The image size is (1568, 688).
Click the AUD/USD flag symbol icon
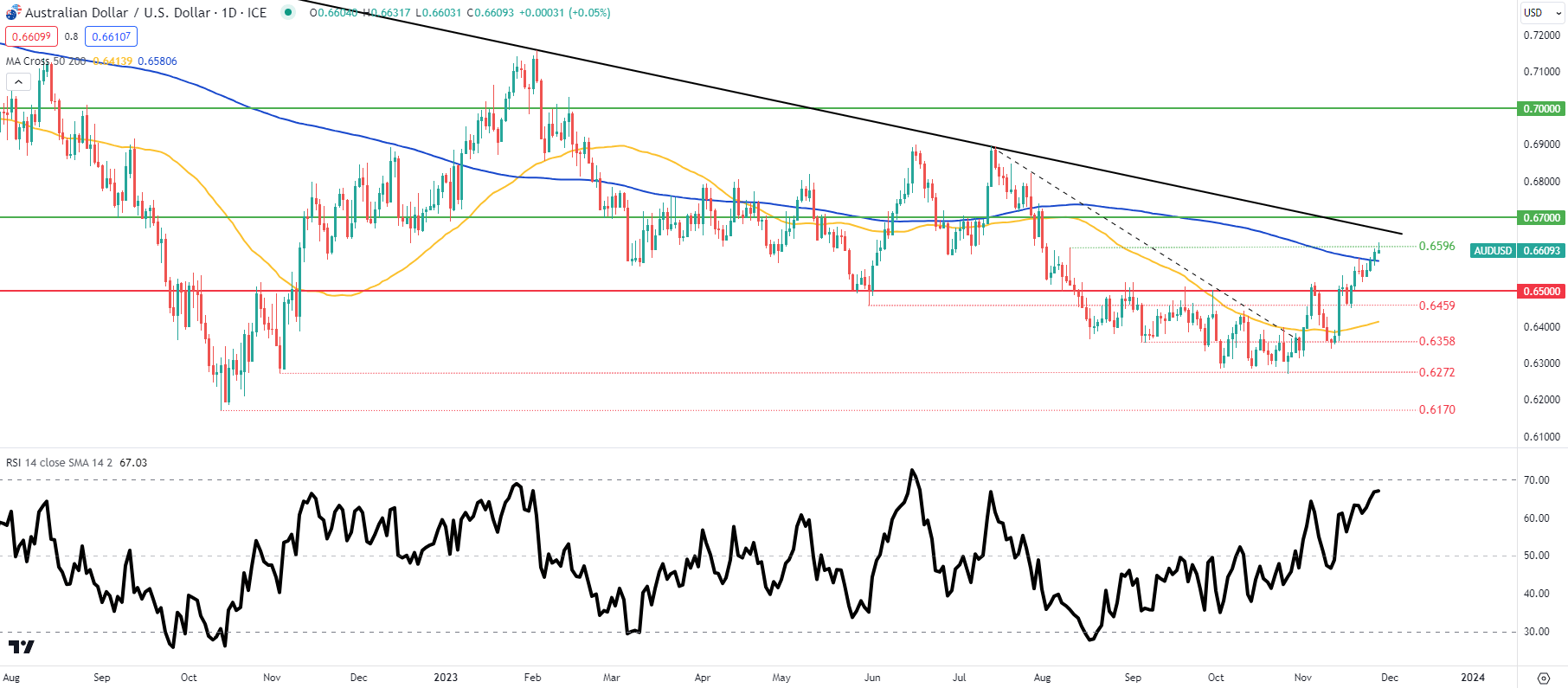13,12
